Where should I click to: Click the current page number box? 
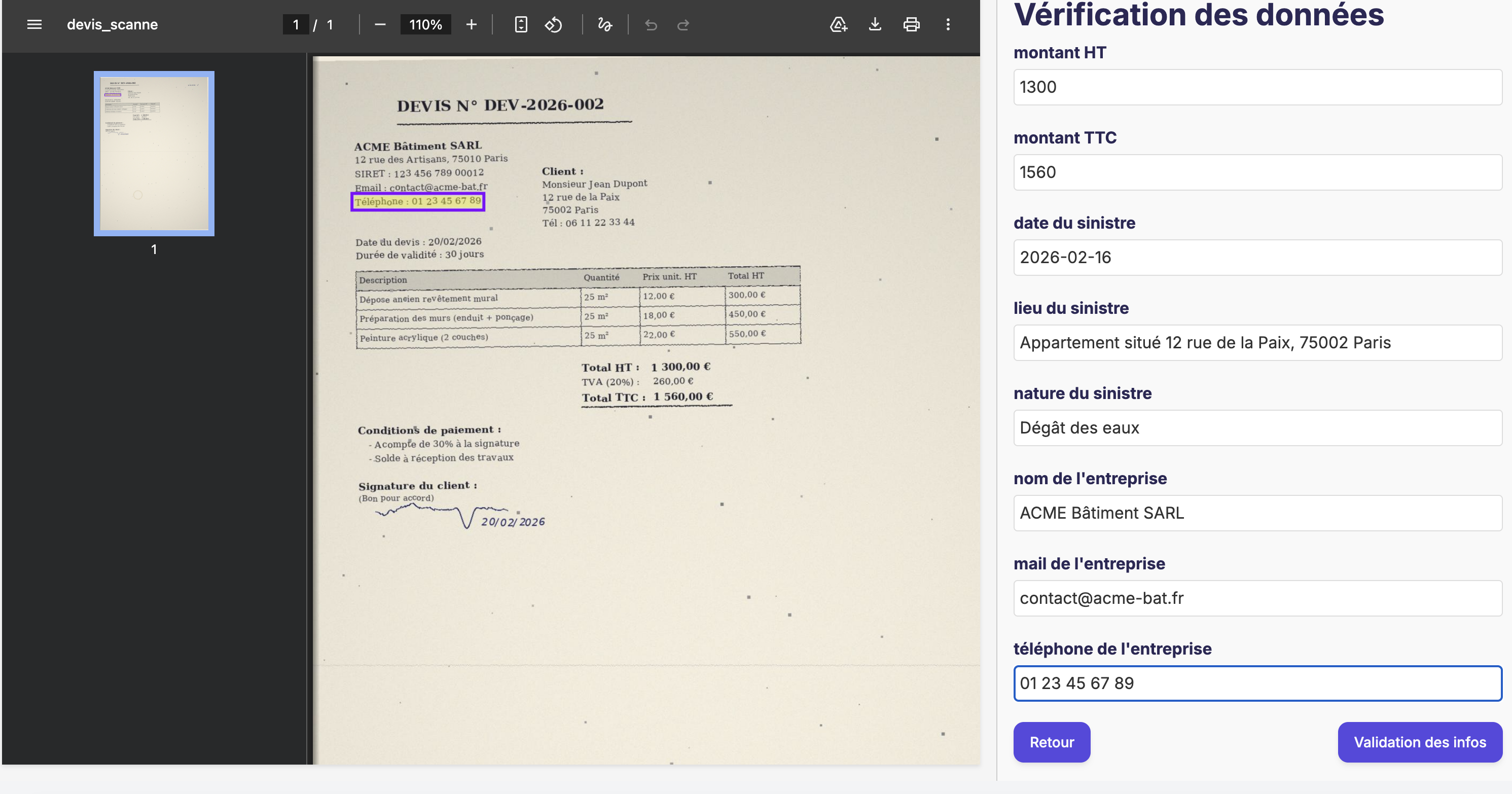click(296, 25)
